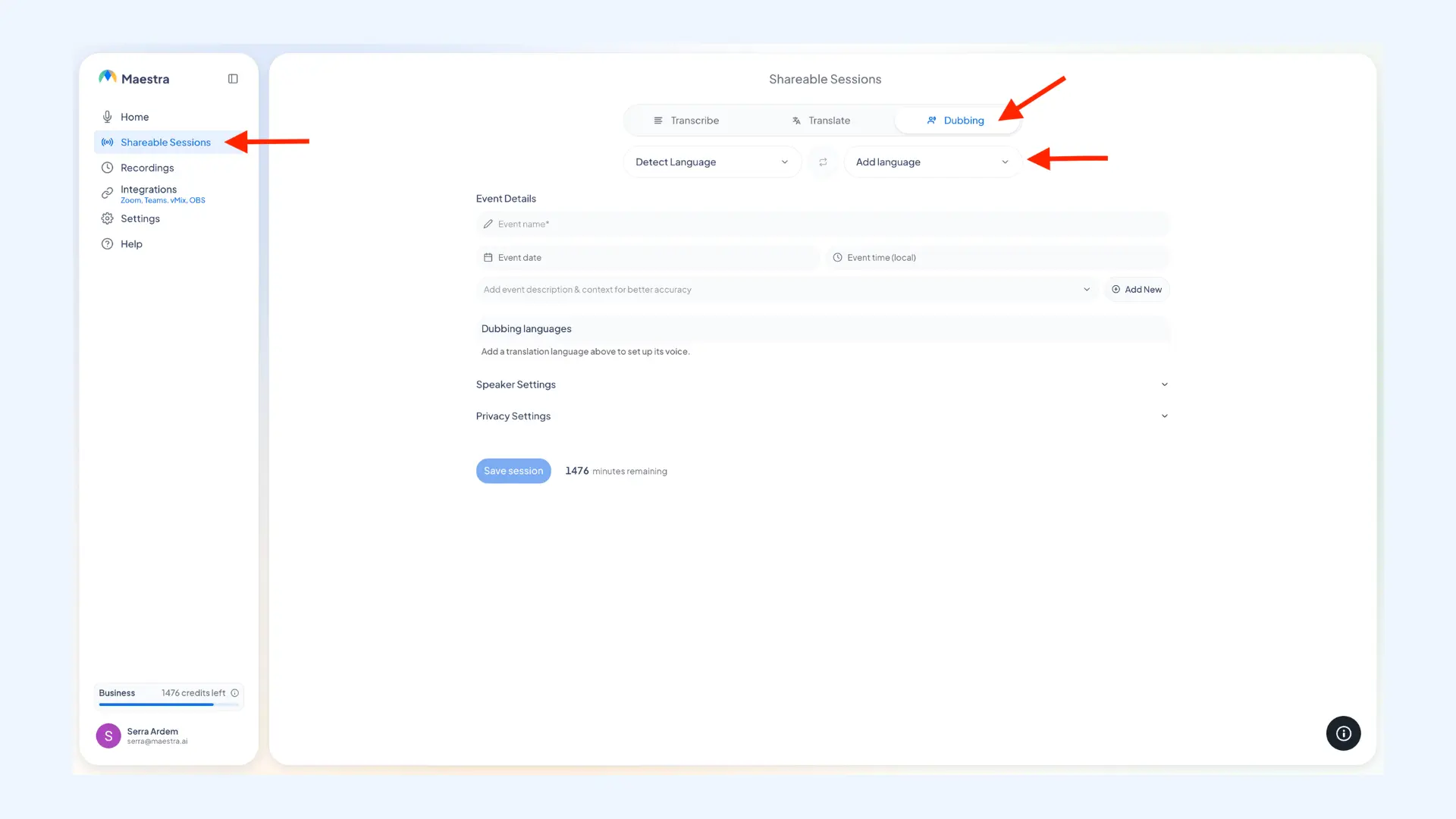1456x819 pixels.
Task: Click the Add New button
Action: click(x=1136, y=290)
